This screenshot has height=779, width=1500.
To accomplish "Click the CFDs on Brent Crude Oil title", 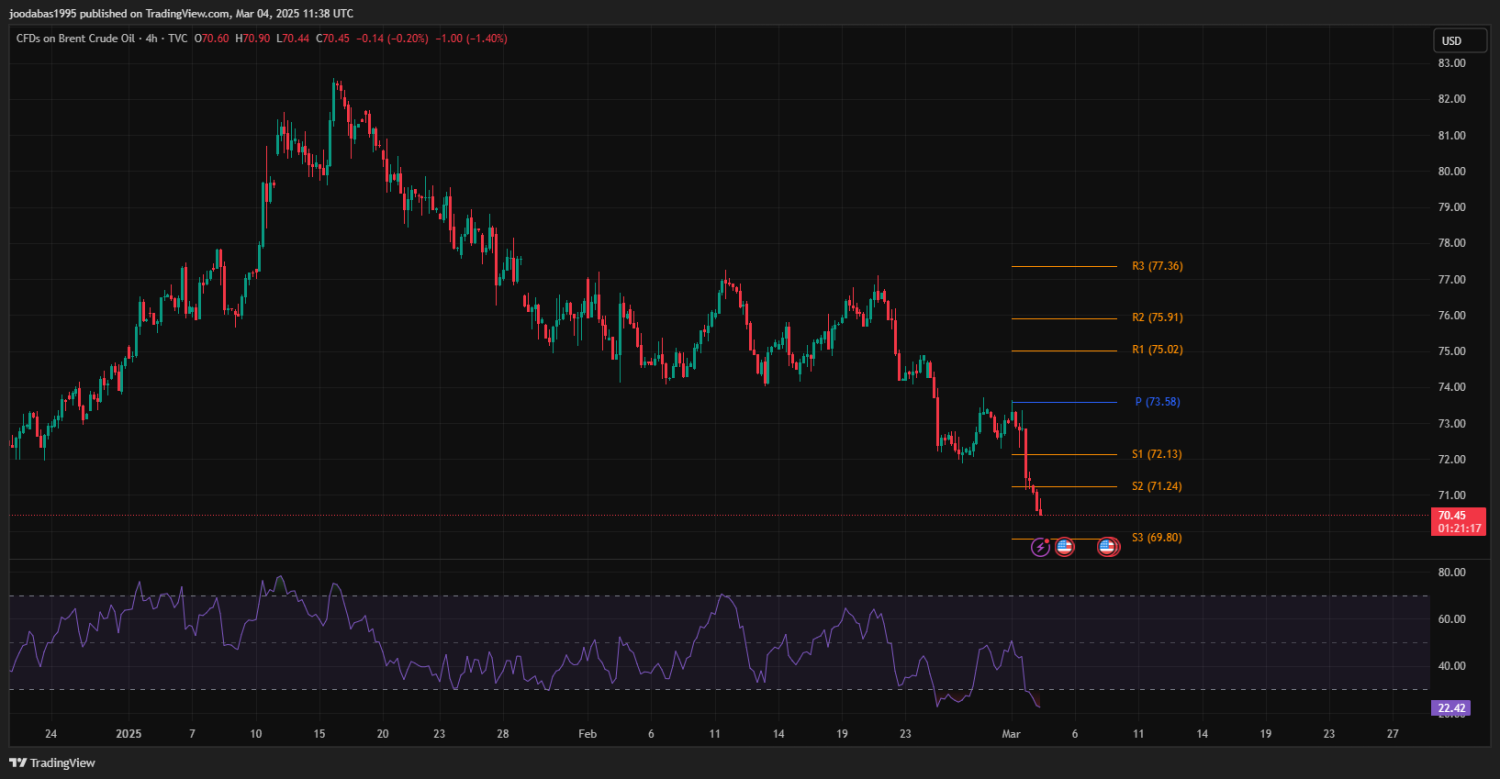I will pyautogui.click(x=75, y=38).
